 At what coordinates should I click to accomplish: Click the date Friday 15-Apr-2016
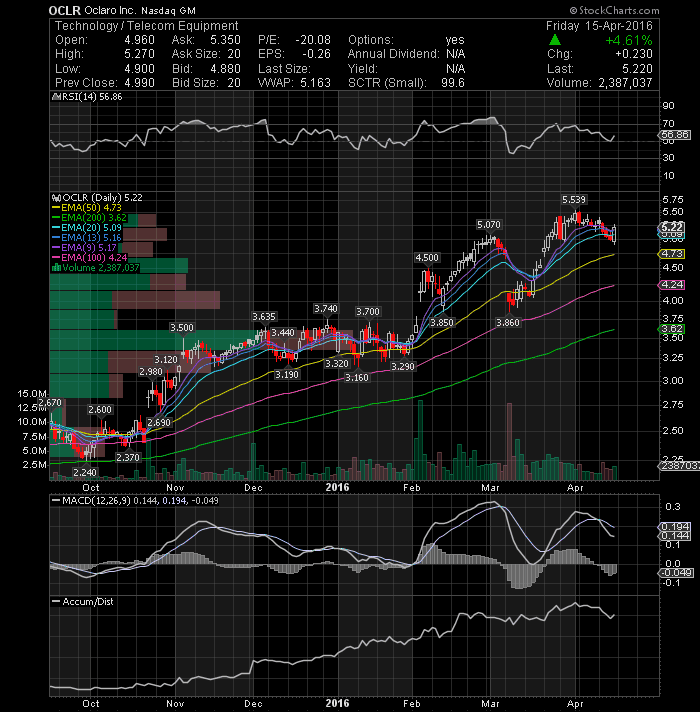coord(599,26)
